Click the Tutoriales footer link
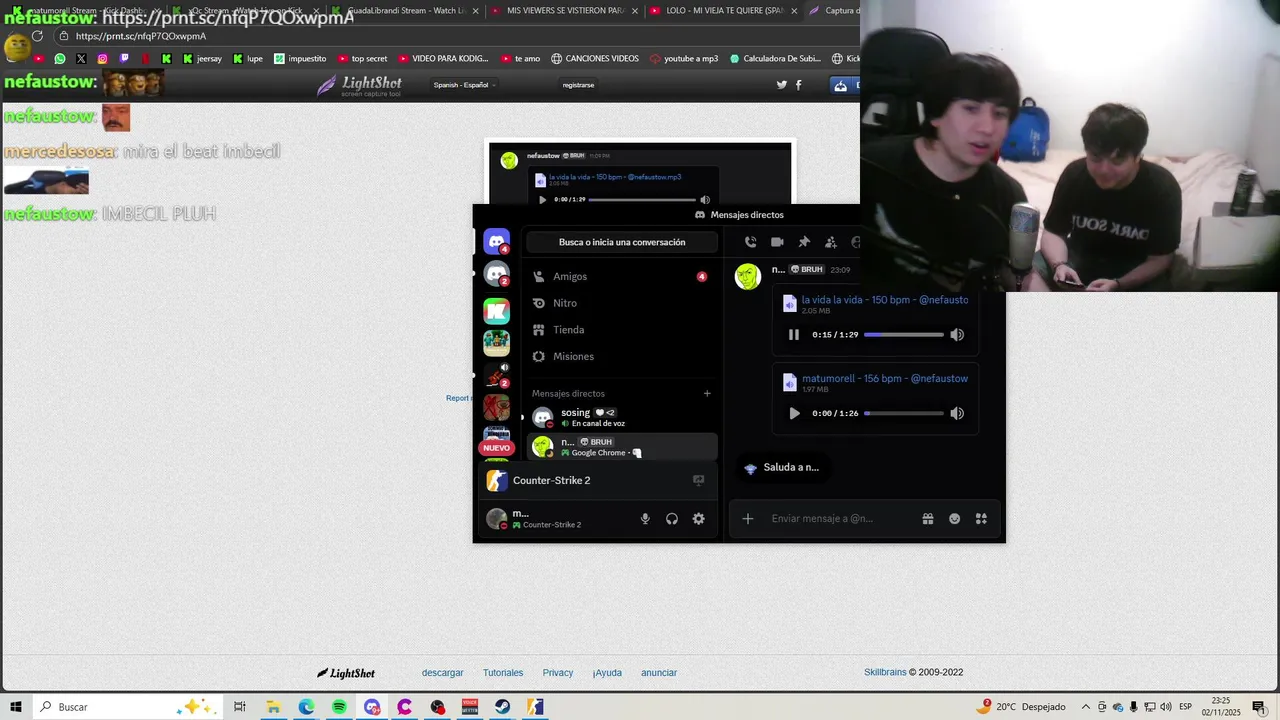 click(x=503, y=673)
